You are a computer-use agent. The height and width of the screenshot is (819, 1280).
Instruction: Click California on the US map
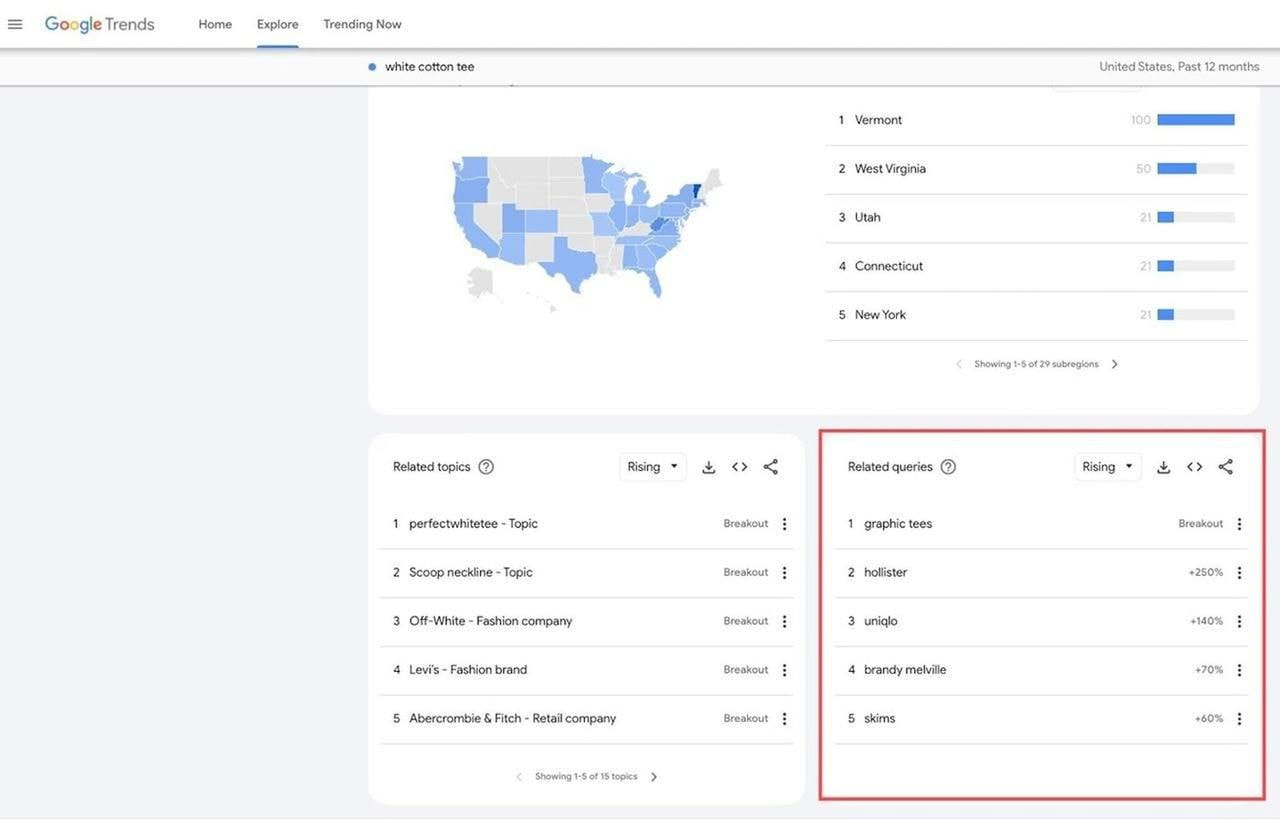[x=470, y=228]
